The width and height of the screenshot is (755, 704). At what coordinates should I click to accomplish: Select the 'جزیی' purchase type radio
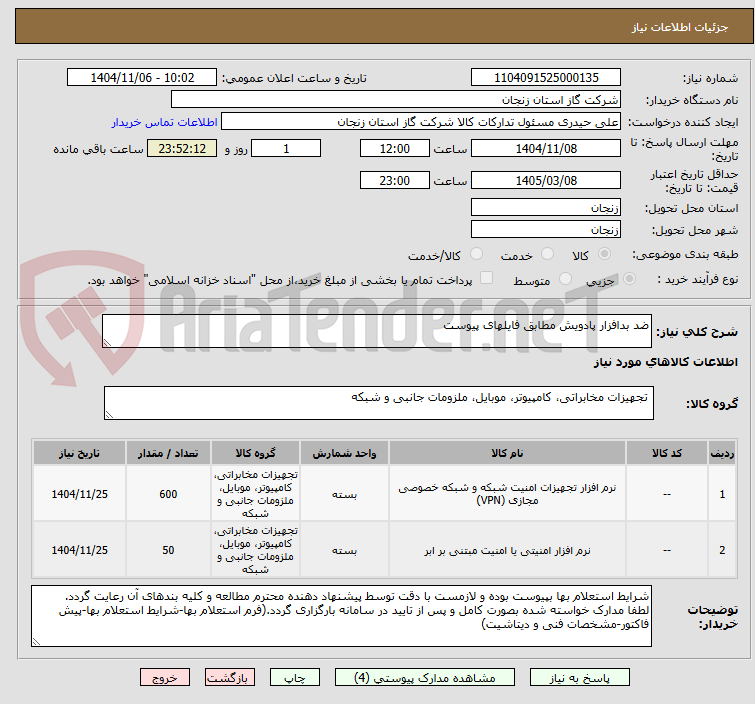[x=629, y=279]
